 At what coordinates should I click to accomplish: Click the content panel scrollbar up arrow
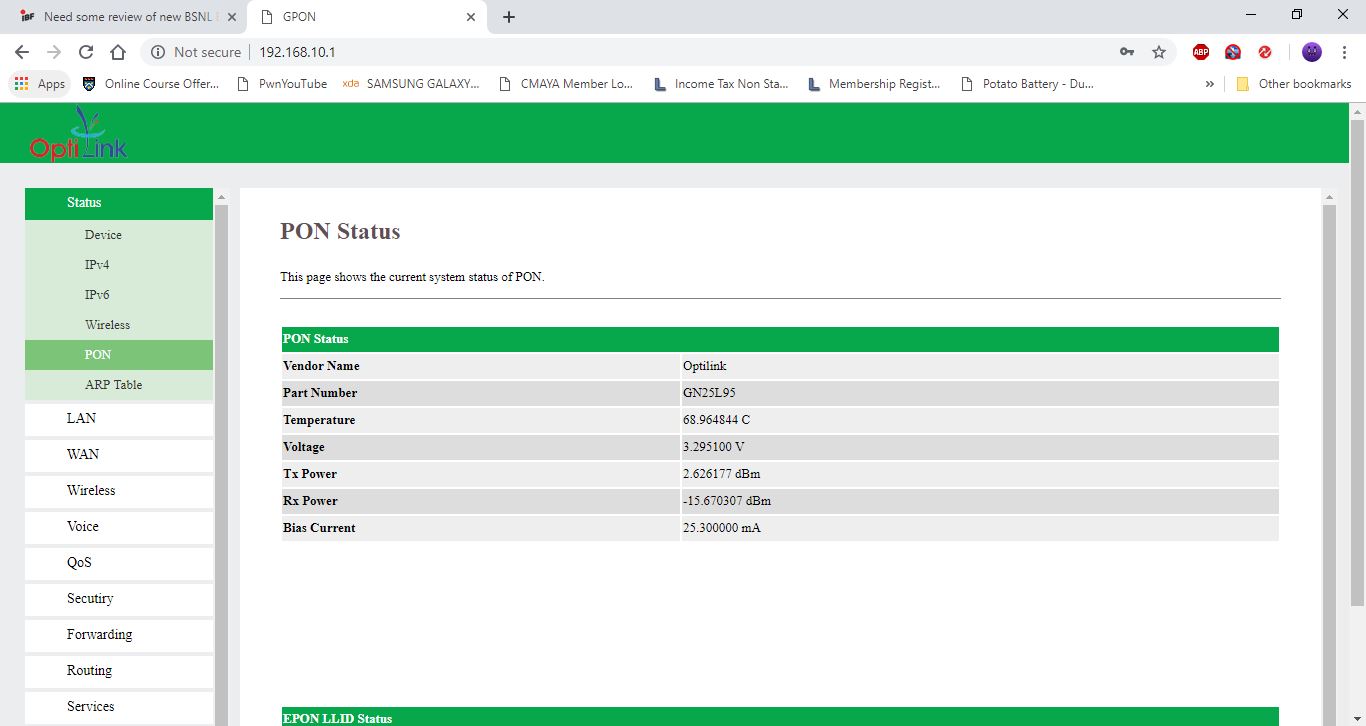point(1329,196)
